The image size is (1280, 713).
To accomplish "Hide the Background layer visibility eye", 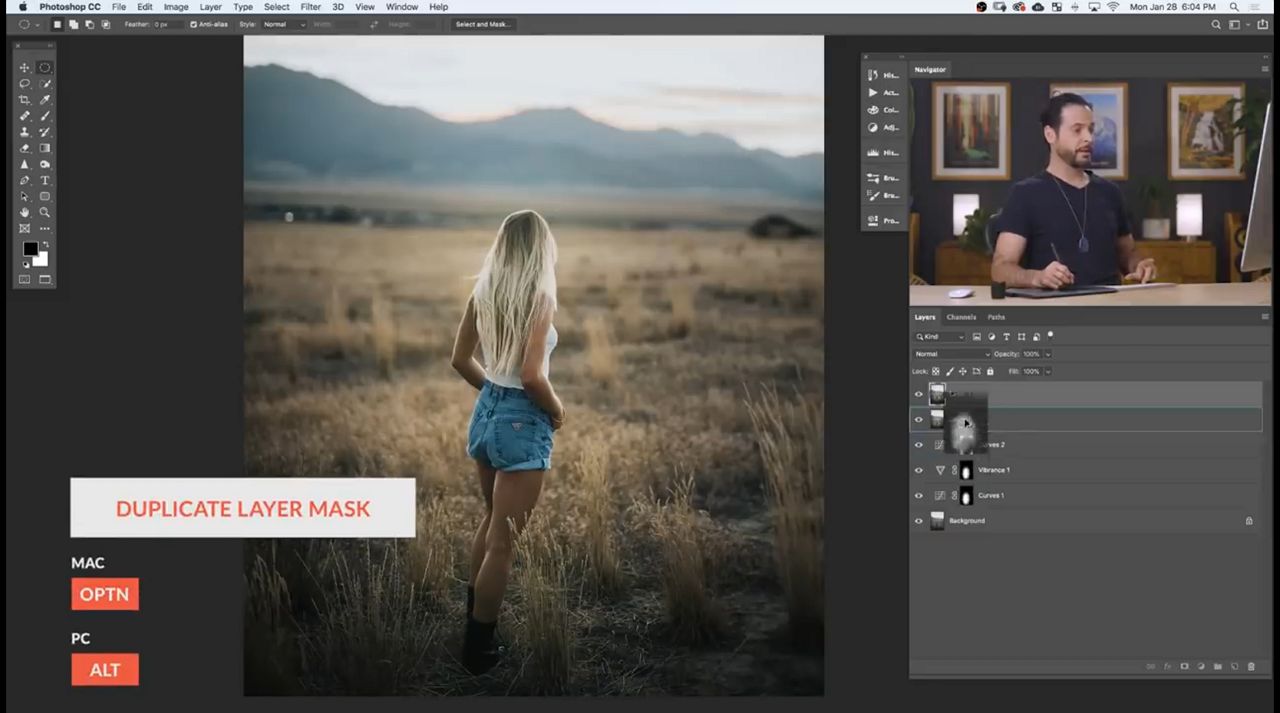I will [919, 521].
